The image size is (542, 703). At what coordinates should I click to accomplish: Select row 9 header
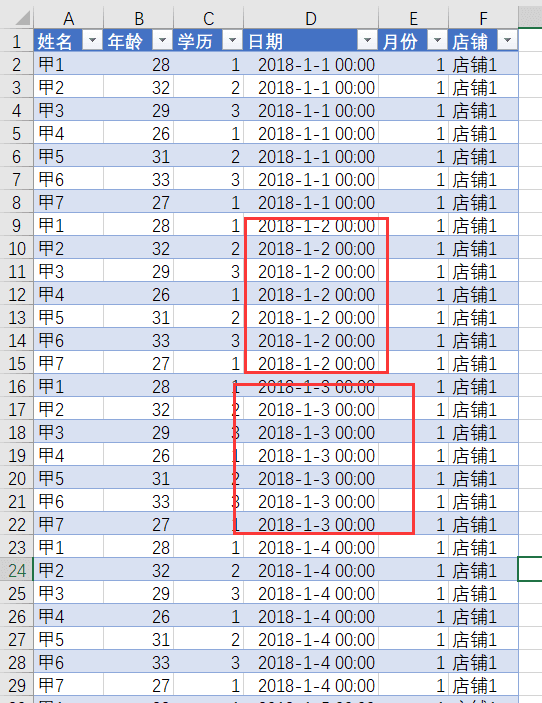point(17,225)
